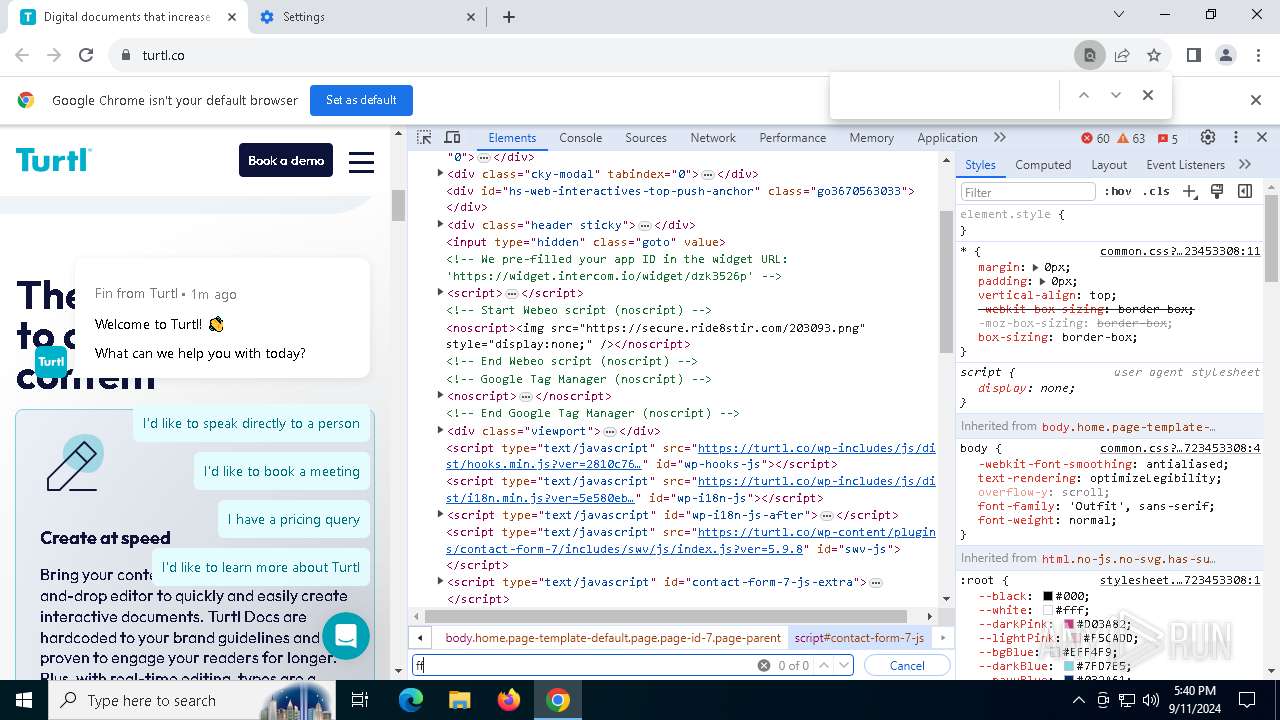Open the Computed styles tab
Image resolution: width=1280 pixels, height=720 pixels.
(1043, 165)
